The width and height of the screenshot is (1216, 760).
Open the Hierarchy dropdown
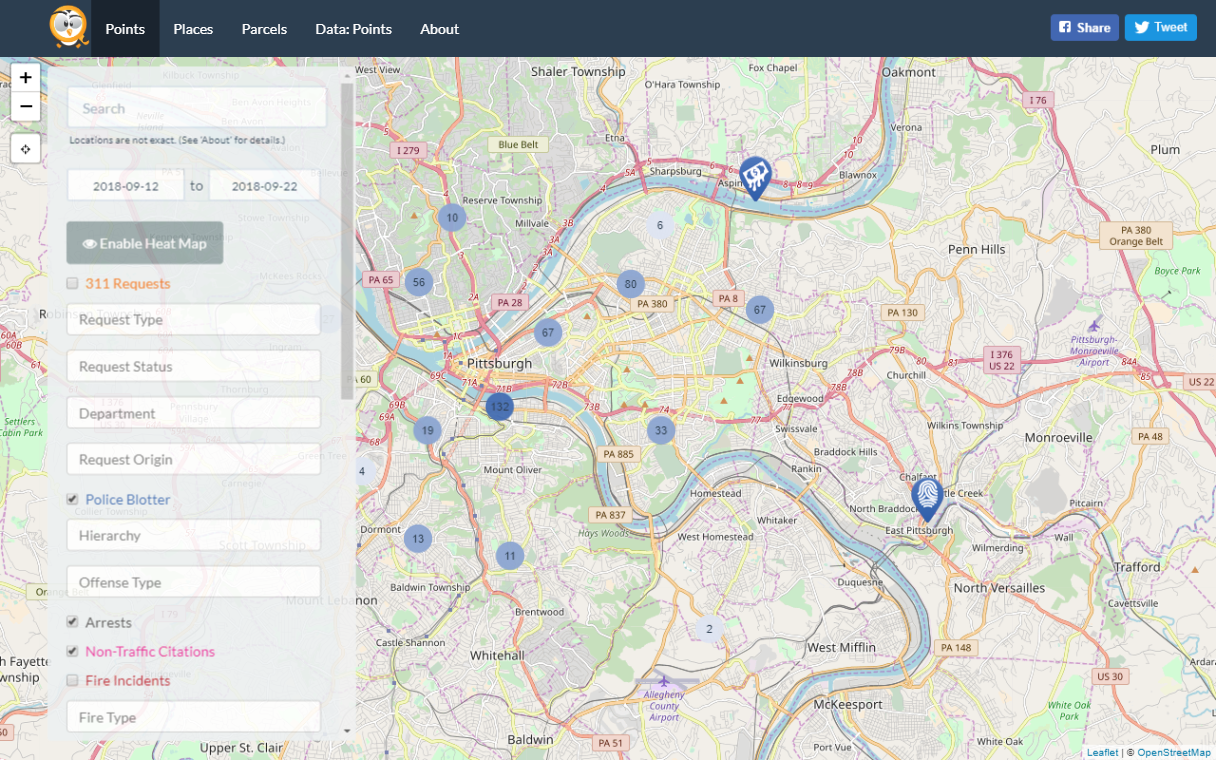193,536
